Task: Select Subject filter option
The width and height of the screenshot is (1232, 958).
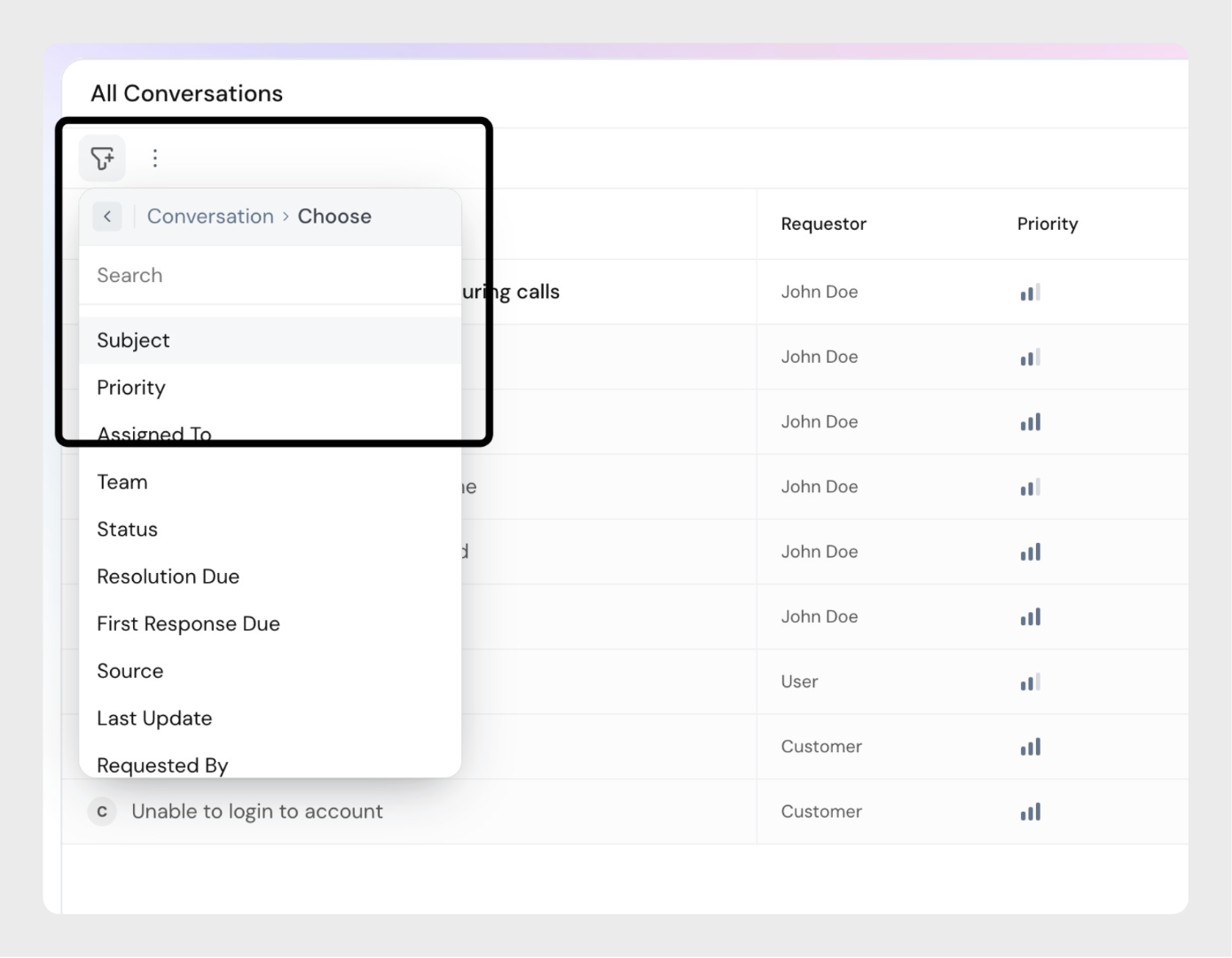Action: pyautogui.click(x=133, y=341)
